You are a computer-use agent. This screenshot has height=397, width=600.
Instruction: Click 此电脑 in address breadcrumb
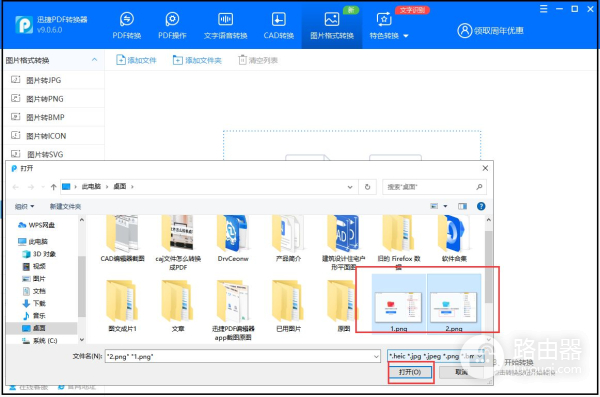point(91,186)
